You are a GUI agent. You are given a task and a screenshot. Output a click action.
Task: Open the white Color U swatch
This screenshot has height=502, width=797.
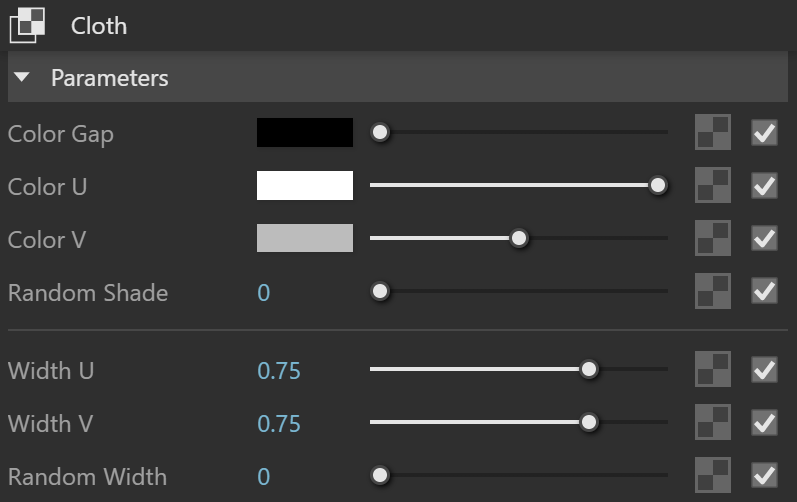pos(304,185)
